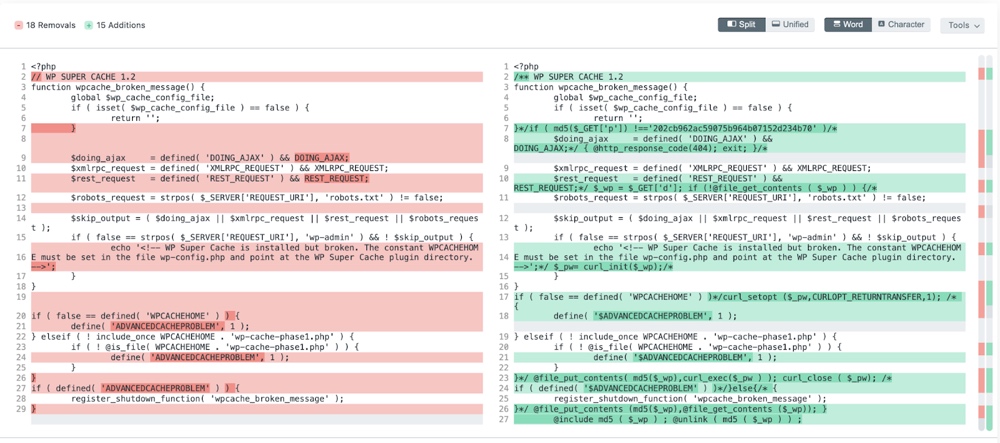Select the Split diff view toggle

[x=742, y=25]
